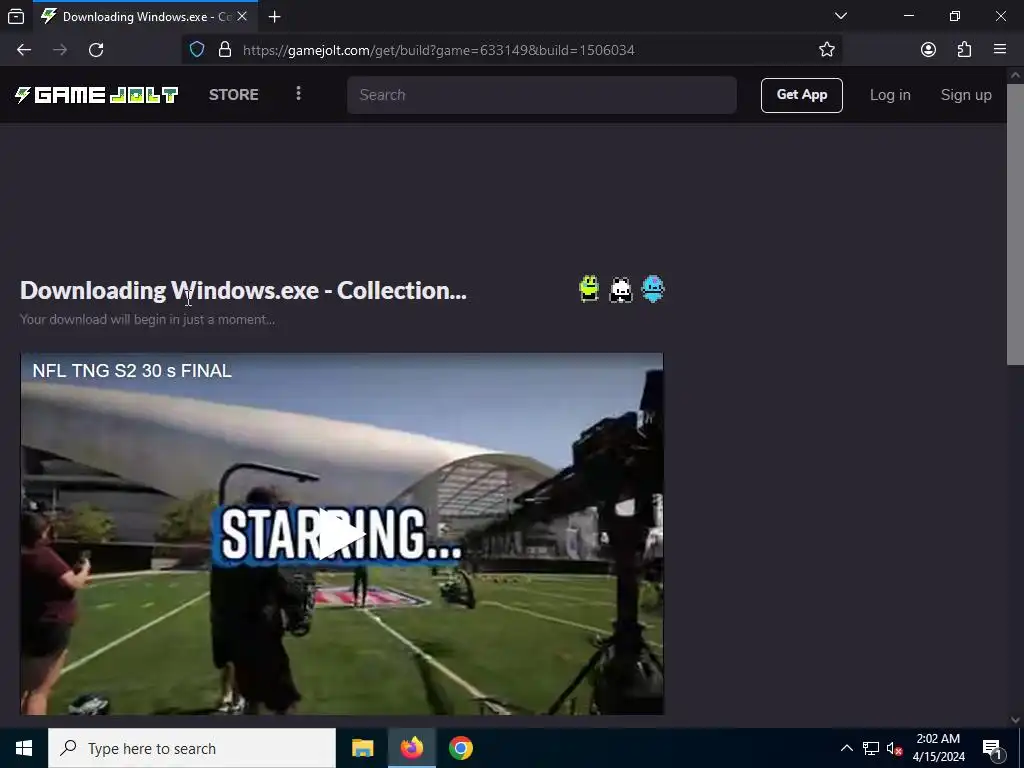Screen dimensions: 1024x768
Task: Click the taskbar search box
Action: click(x=192, y=748)
